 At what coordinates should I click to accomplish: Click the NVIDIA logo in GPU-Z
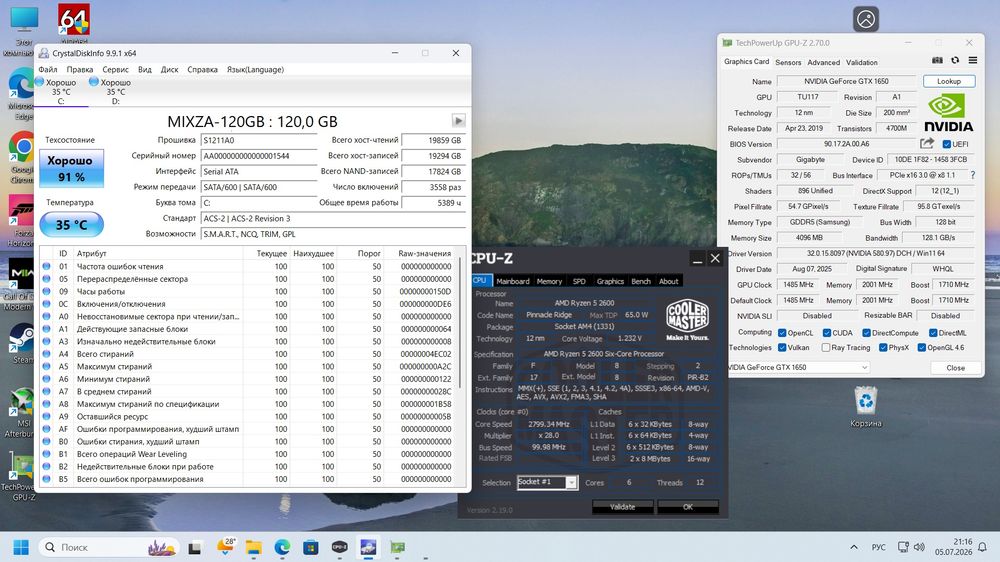[949, 113]
